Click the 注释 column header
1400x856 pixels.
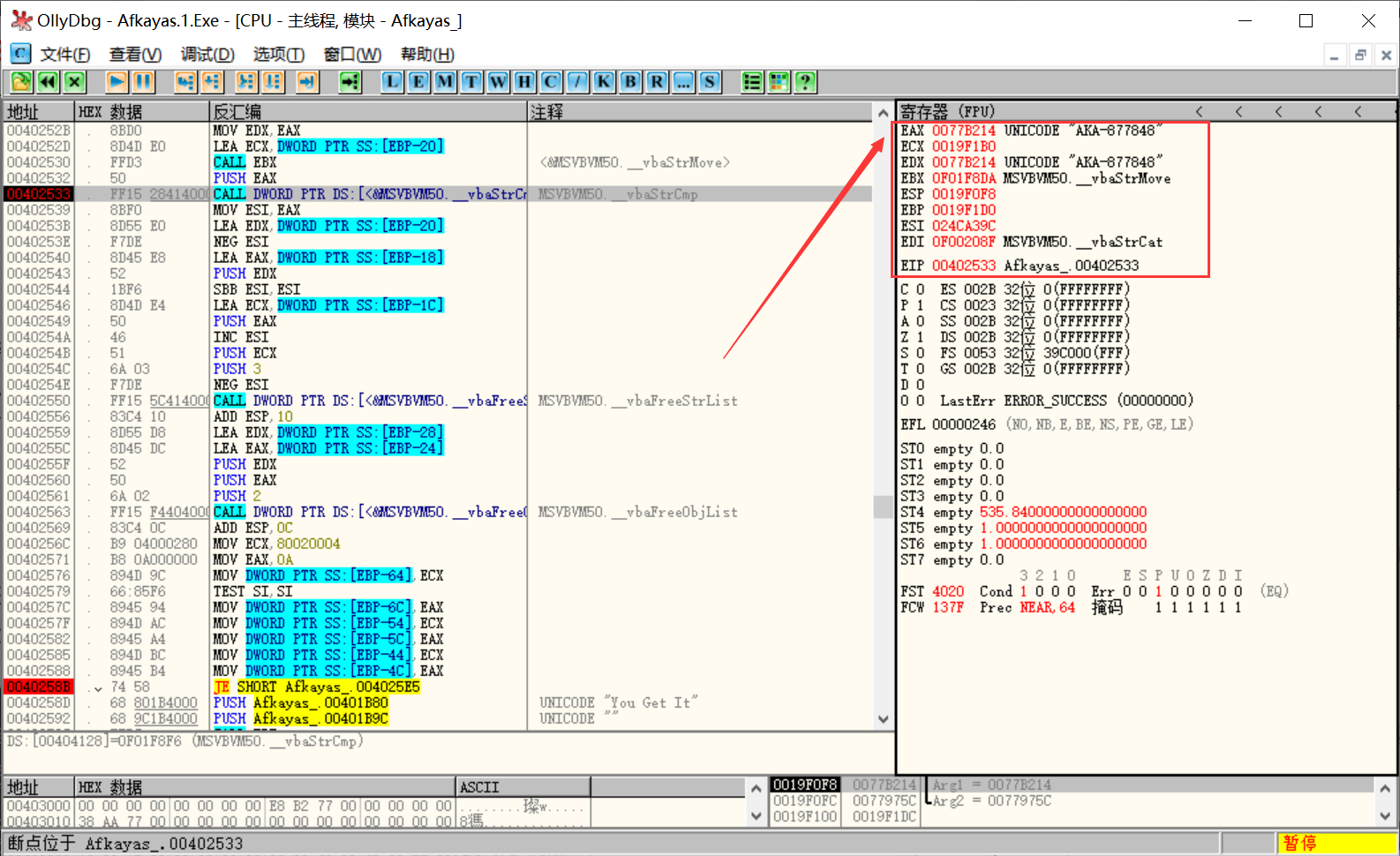[x=700, y=112]
